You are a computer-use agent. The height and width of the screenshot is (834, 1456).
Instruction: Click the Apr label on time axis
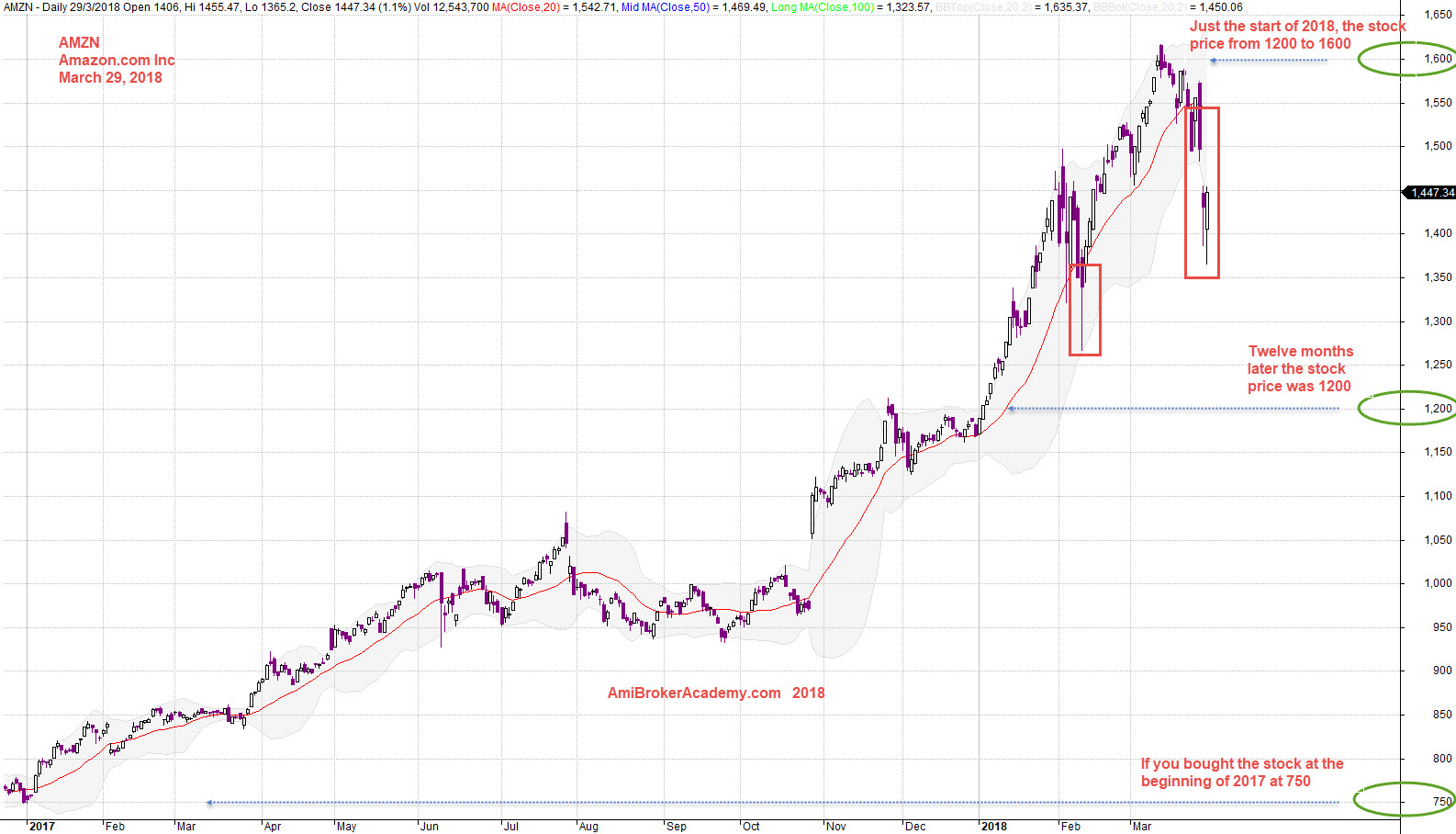273,827
